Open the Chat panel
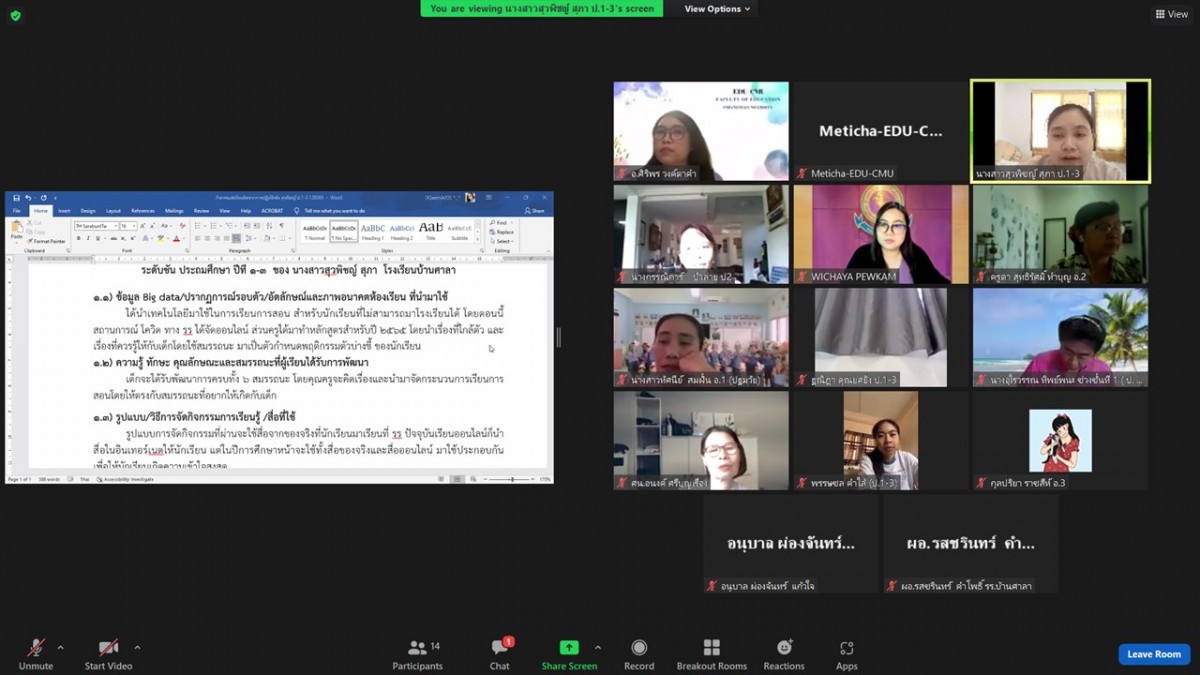 pyautogui.click(x=499, y=654)
